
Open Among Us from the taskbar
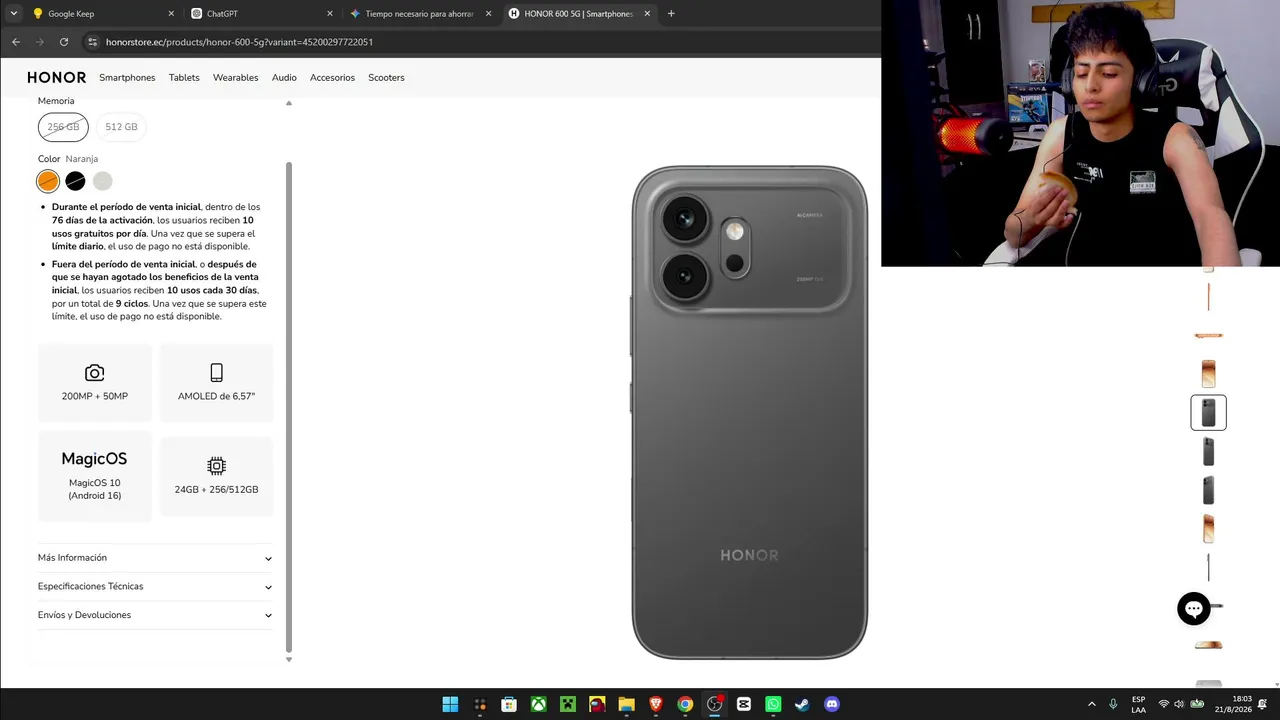tap(597, 704)
